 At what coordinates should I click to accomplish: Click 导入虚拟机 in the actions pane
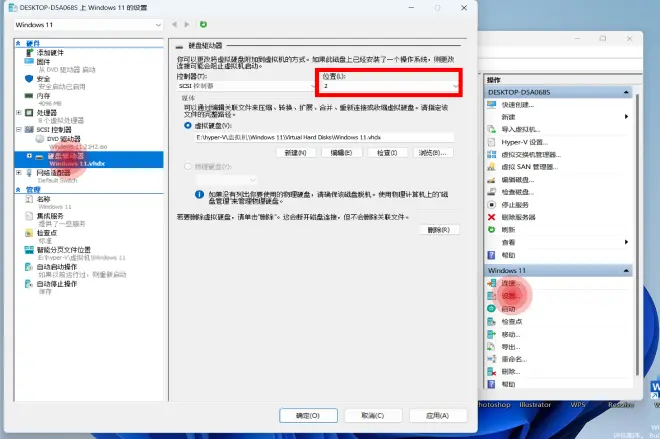tap(520, 130)
